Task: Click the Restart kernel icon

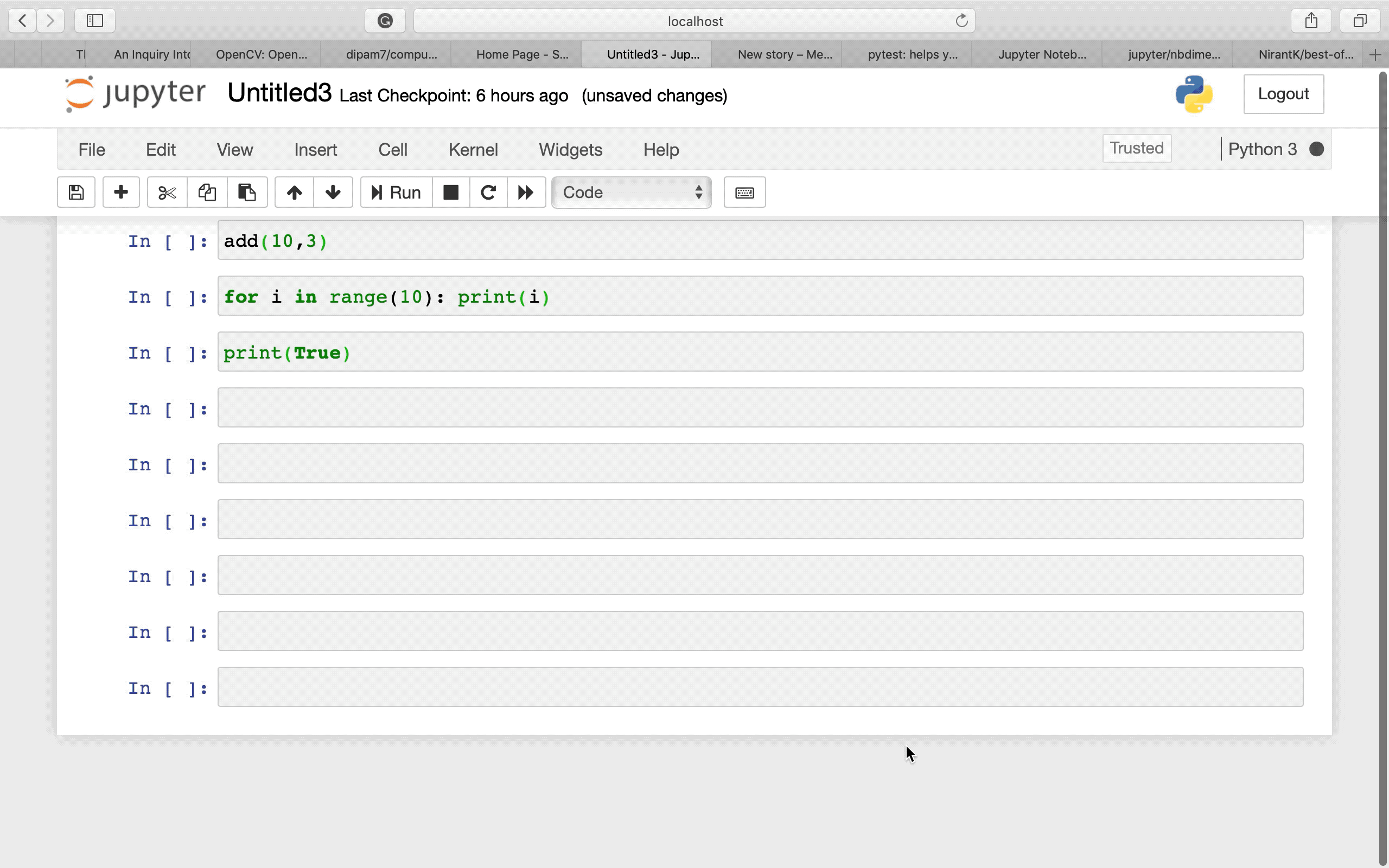Action: [488, 192]
